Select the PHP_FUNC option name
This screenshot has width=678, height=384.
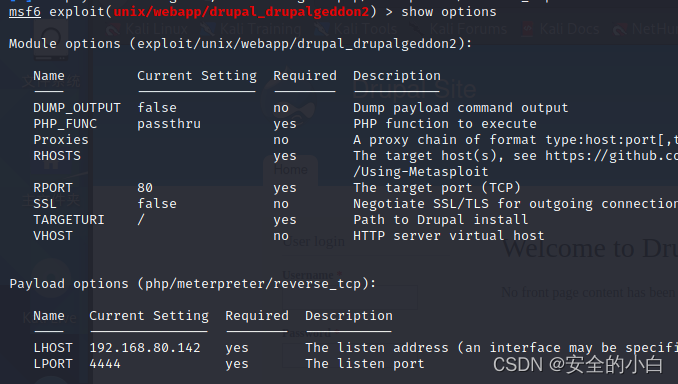click(x=65, y=124)
